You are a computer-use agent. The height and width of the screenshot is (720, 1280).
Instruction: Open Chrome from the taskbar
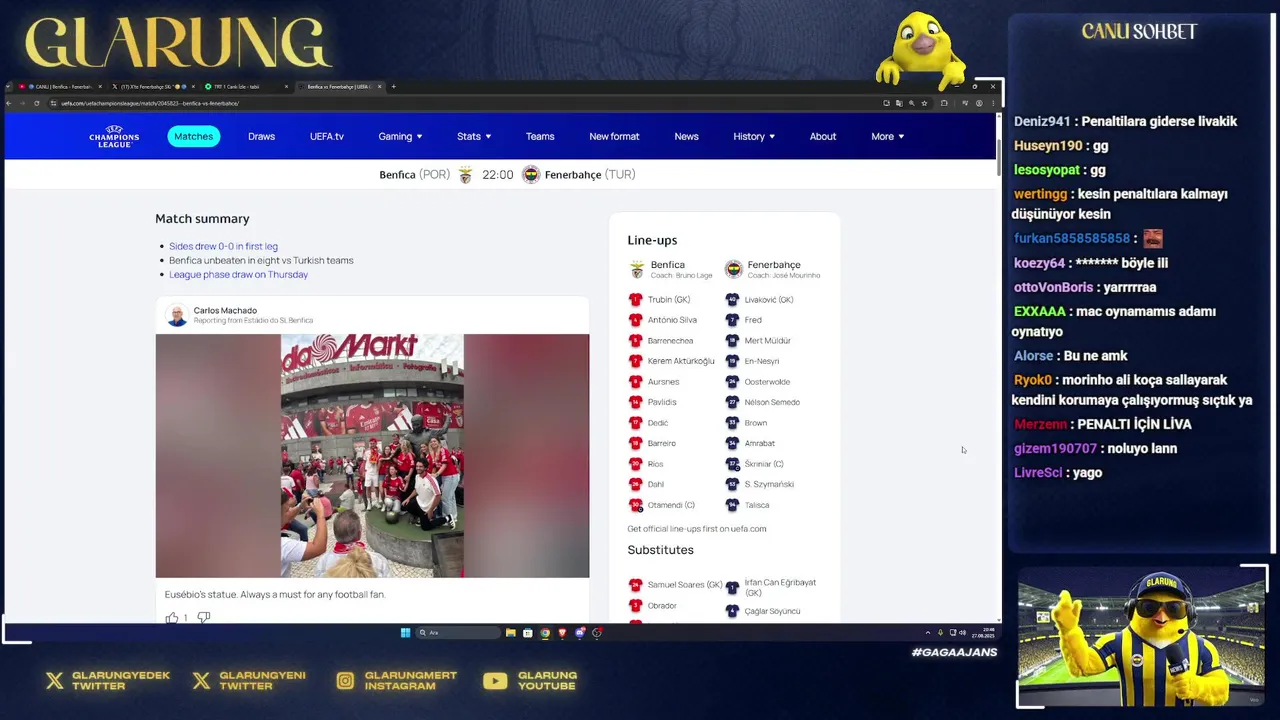(x=545, y=633)
